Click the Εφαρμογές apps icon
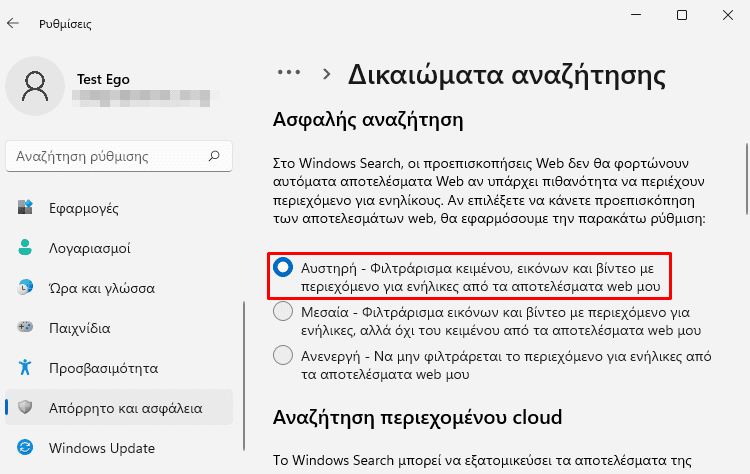 tap(26, 208)
